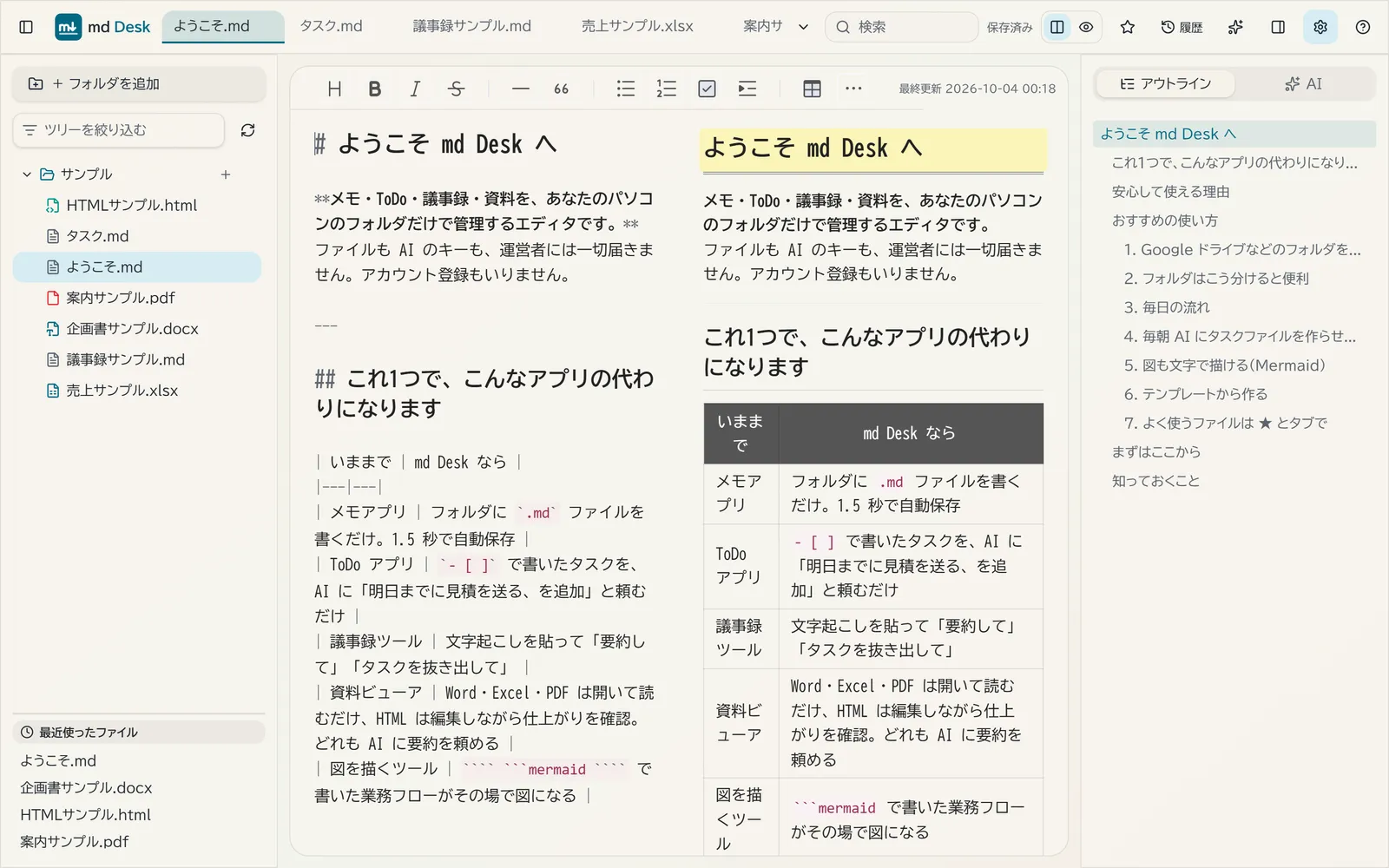Viewport: 1389px width, 868px height.
Task: Toggle the left sidebar panel icon
Action: click(26, 27)
